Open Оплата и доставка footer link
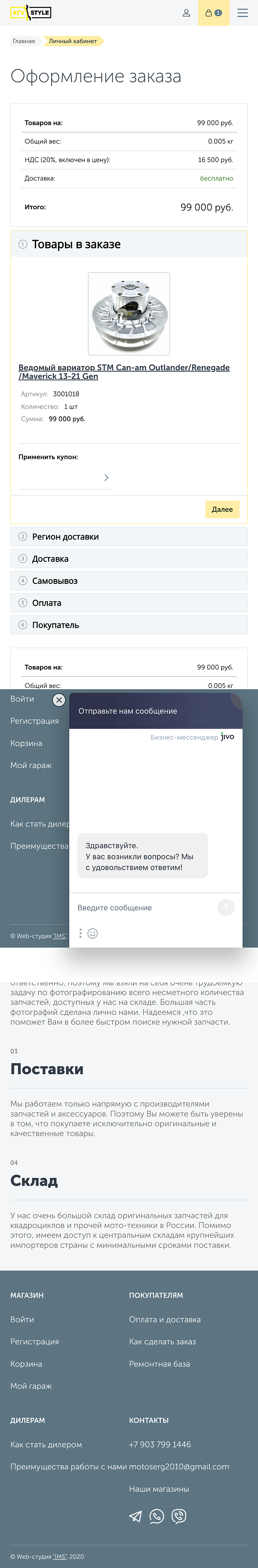Image resolution: width=258 pixels, height=1568 pixels. point(165,1320)
